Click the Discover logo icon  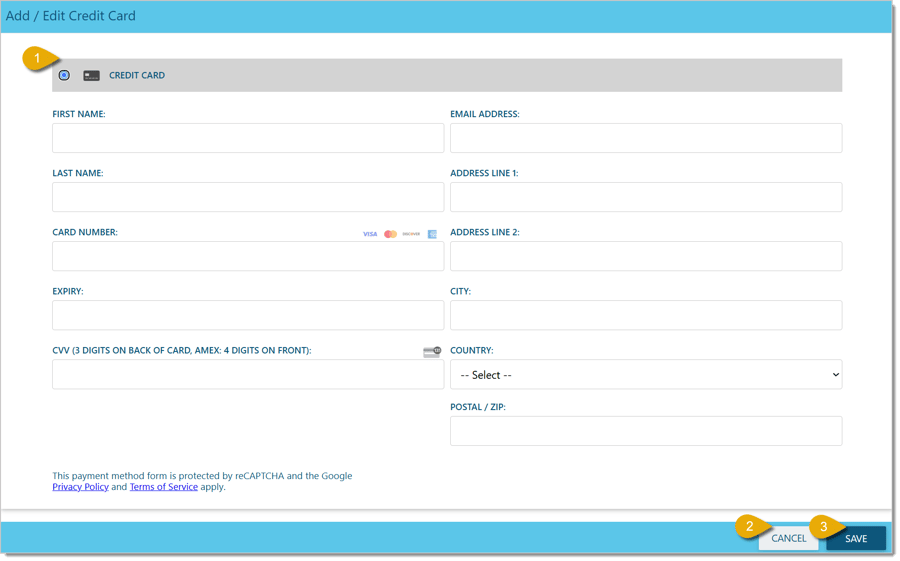tap(412, 234)
